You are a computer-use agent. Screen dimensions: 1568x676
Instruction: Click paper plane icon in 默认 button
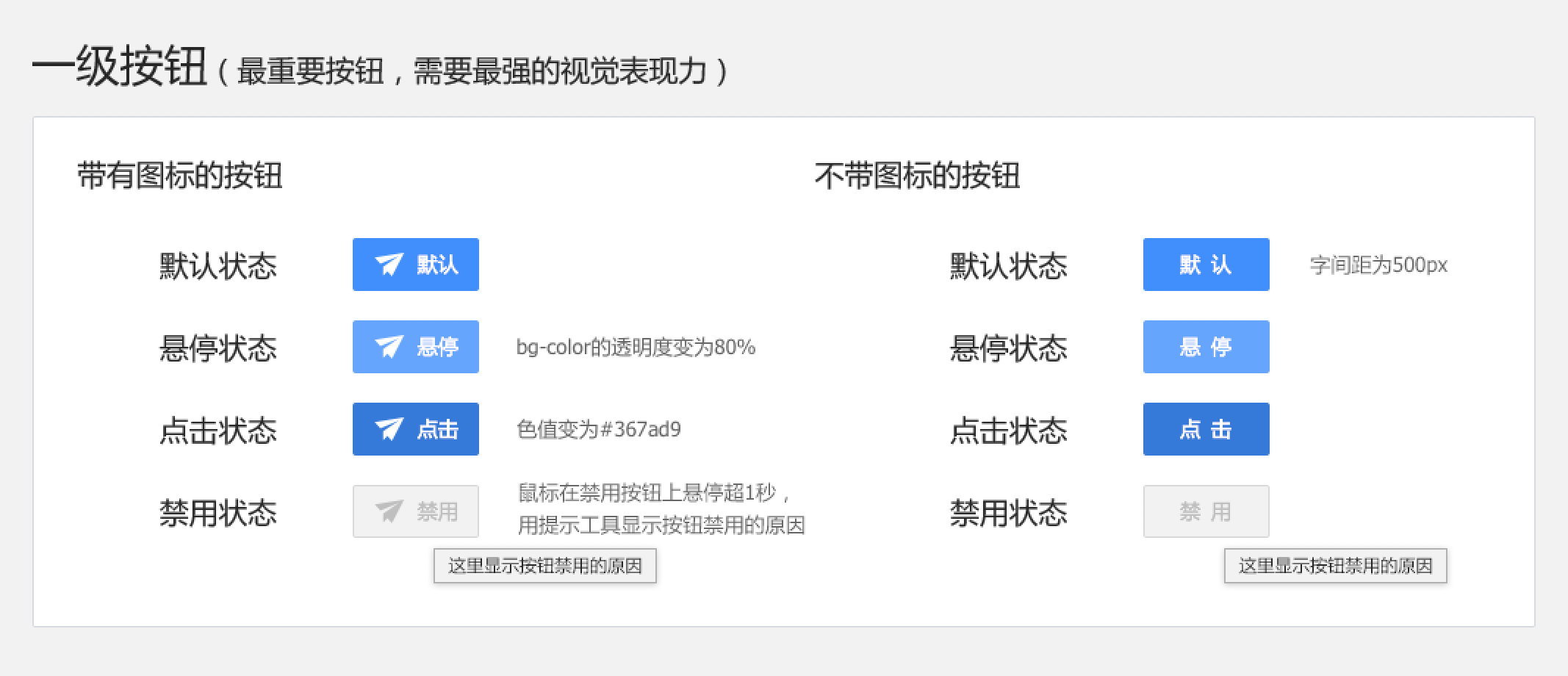389,264
